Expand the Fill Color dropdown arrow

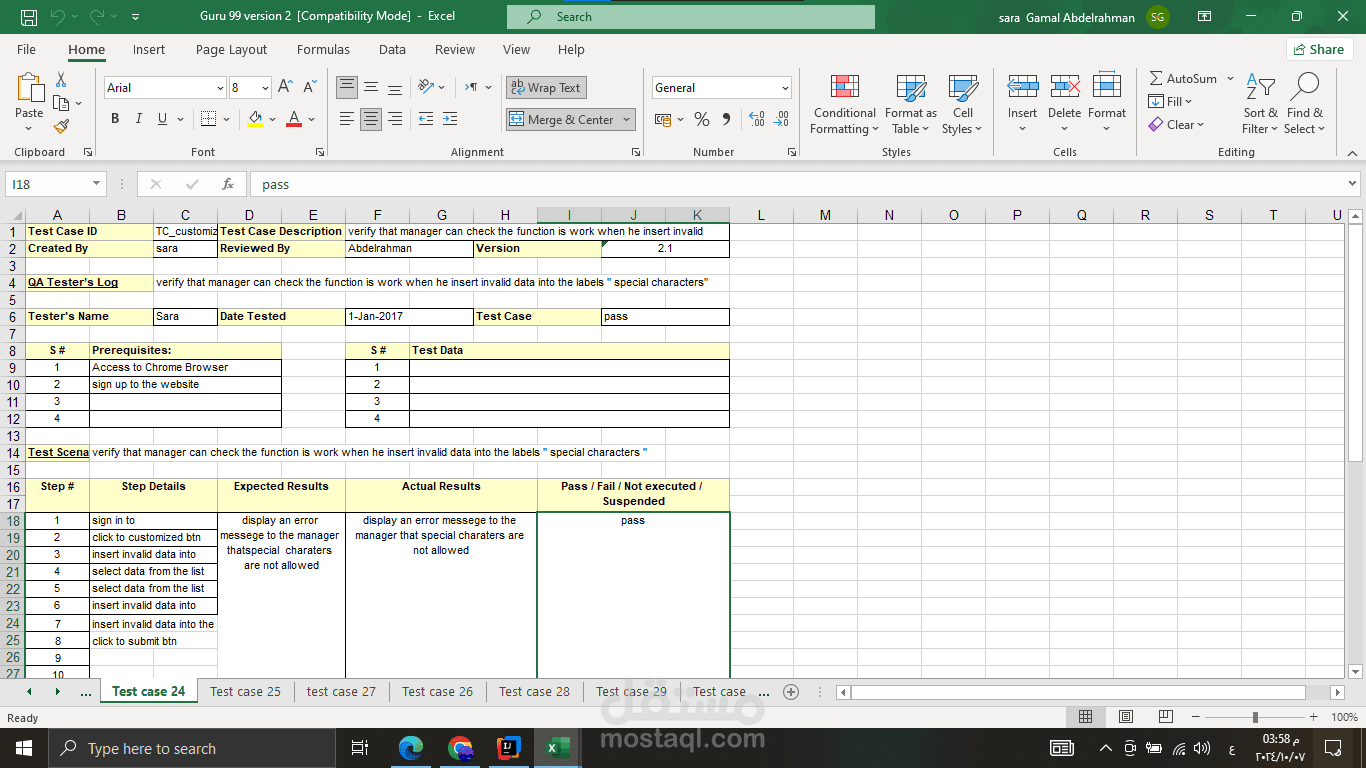pyautogui.click(x=272, y=120)
